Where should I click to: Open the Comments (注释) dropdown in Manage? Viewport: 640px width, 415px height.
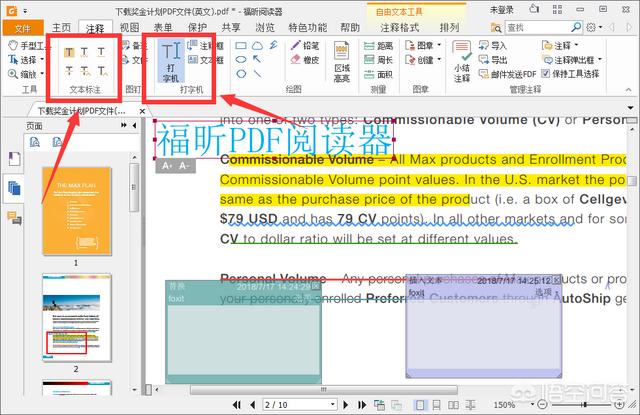pyautogui.click(x=577, y=45)
